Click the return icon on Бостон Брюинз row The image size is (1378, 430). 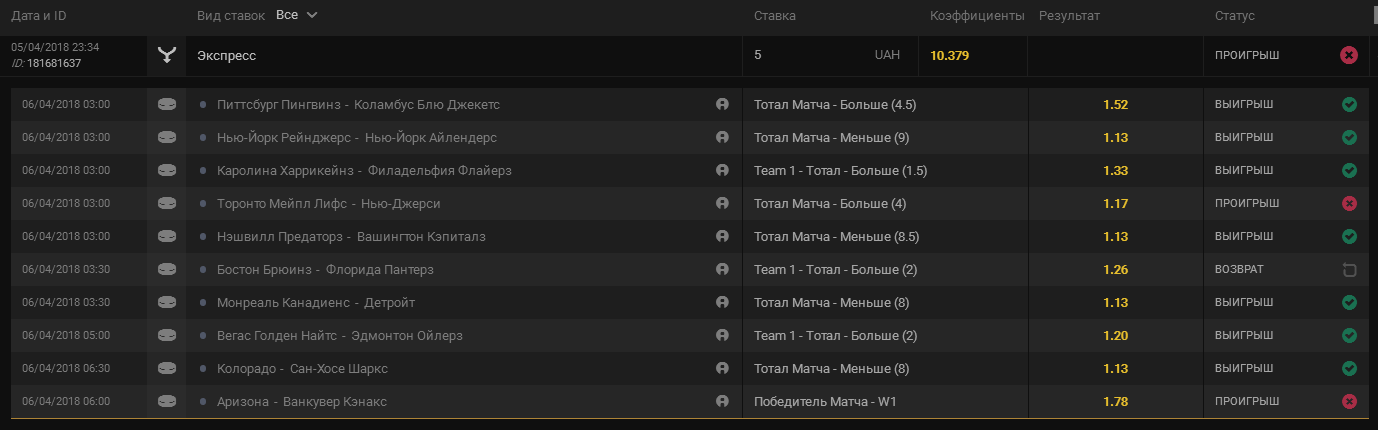(x=1349, y=269)
